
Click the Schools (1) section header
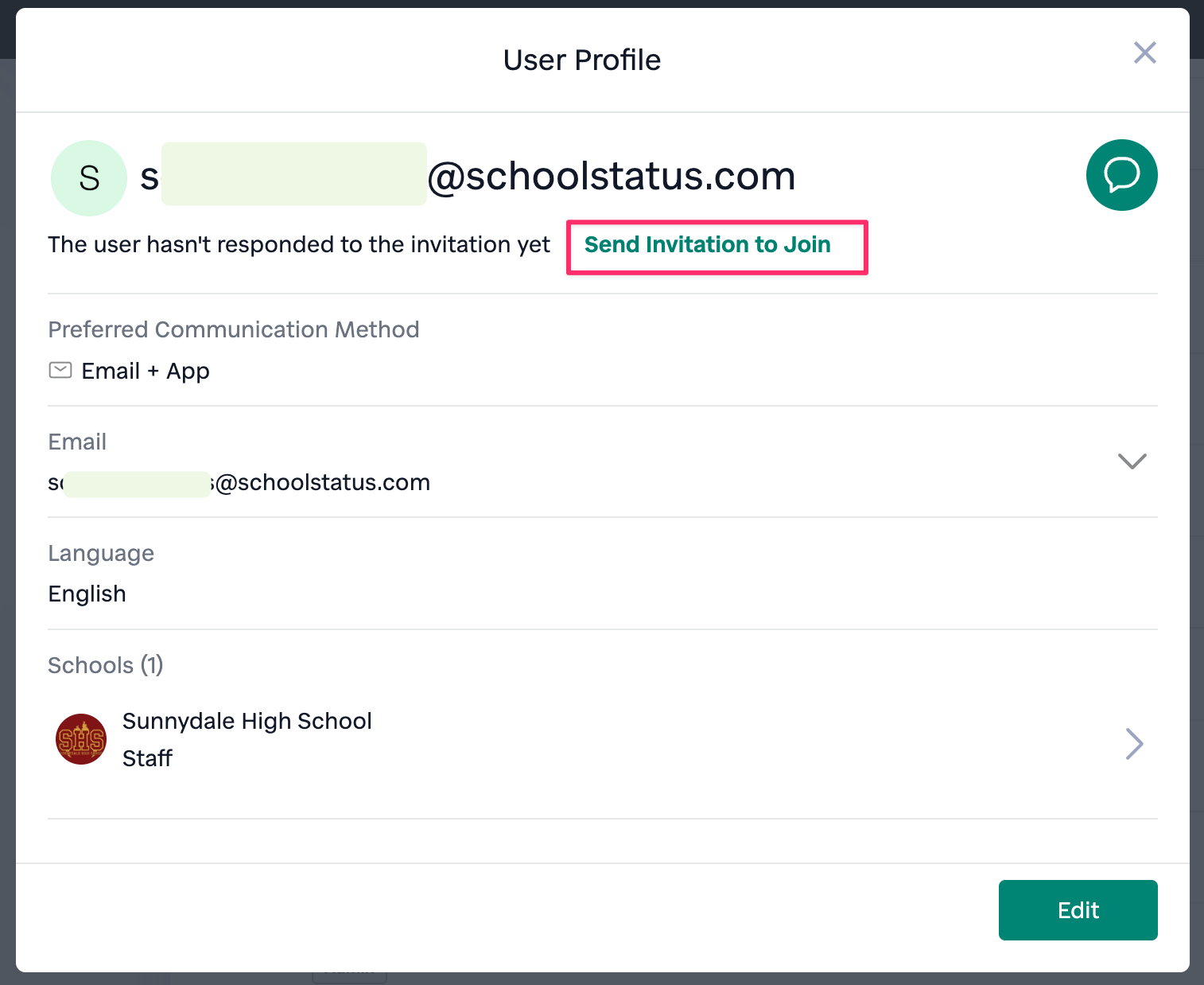point(106,665)
